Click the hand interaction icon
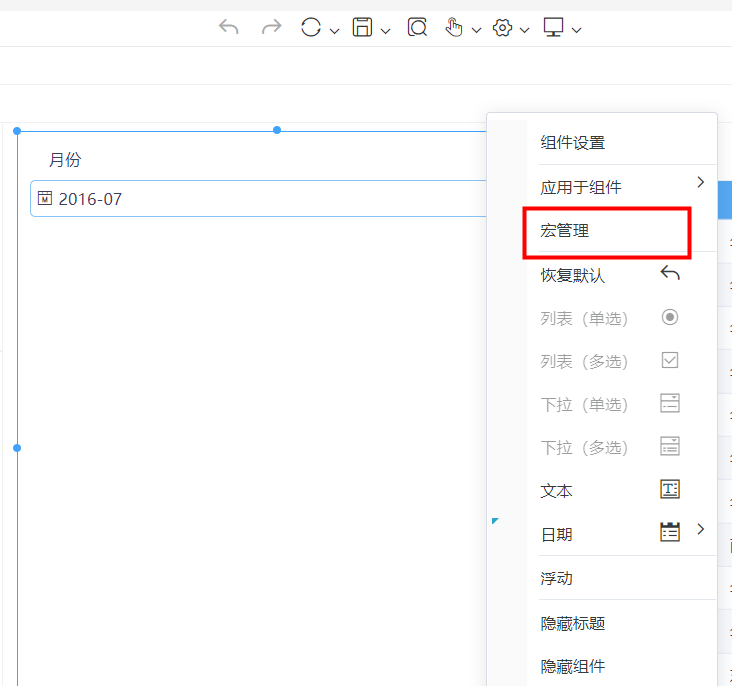Viewport: 732px width, 686px height. (454, 27)
